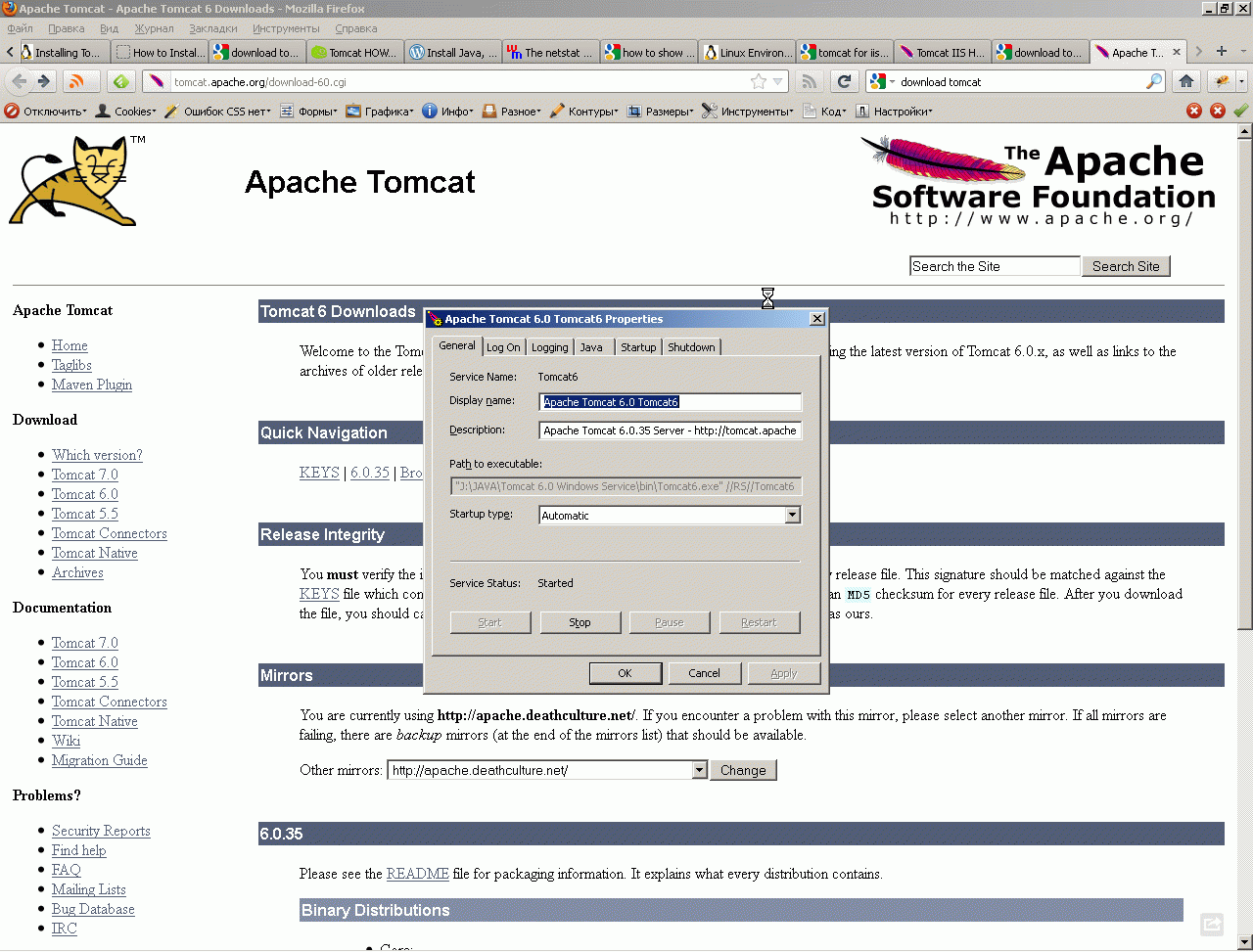Confirm the dialog with OK
Image resolution: width=1253 pixels, height=952 pixels.
pyautogui.click(x=626, y=673)
